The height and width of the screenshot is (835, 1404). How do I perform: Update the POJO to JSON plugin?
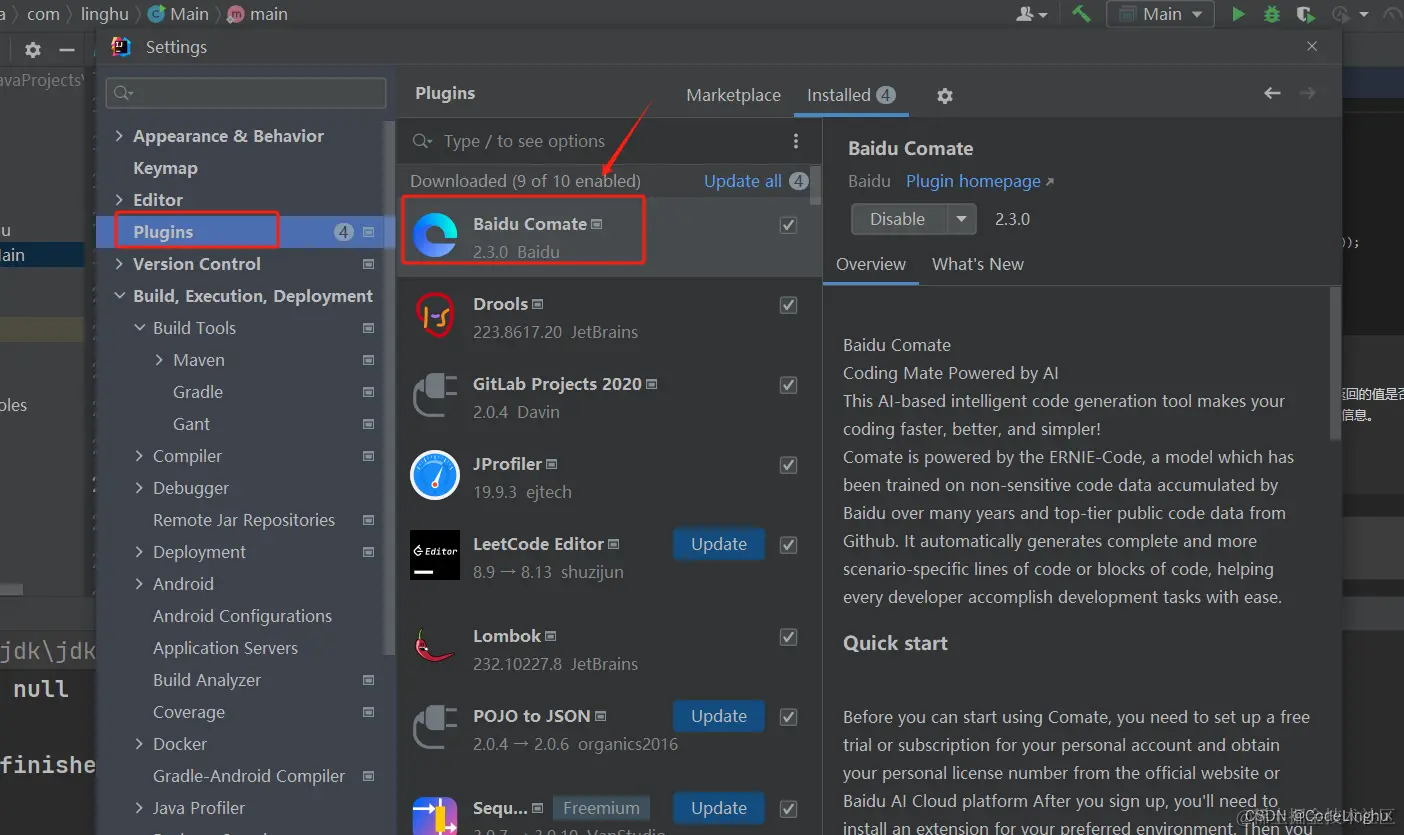pos(719,716)
